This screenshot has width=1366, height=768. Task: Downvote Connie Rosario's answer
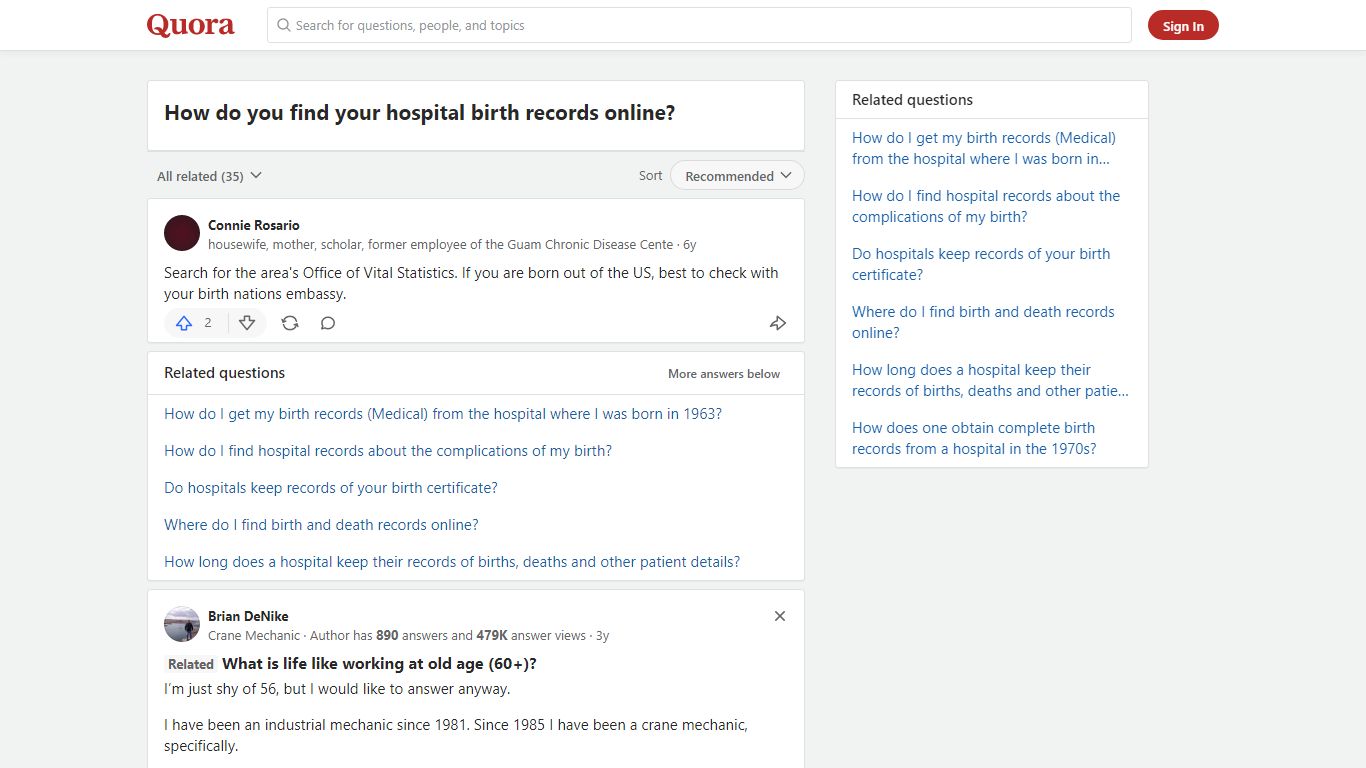click(247, 323)
